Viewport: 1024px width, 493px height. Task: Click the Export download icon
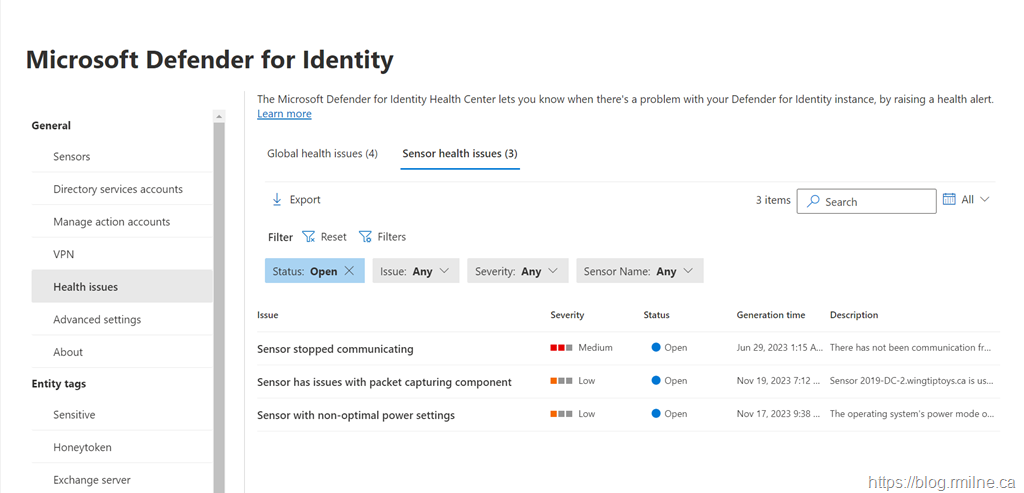(x=277, y=200)
